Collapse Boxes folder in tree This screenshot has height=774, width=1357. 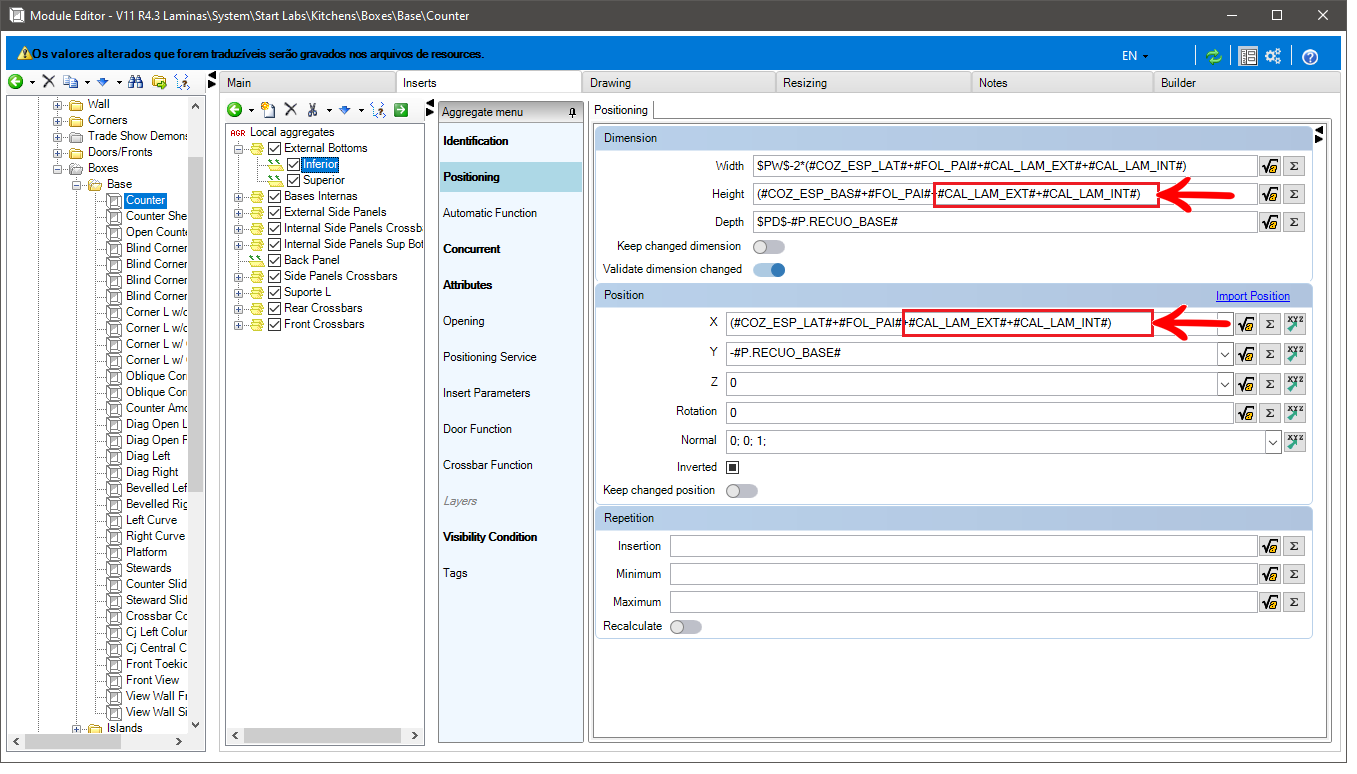[58, 168]
